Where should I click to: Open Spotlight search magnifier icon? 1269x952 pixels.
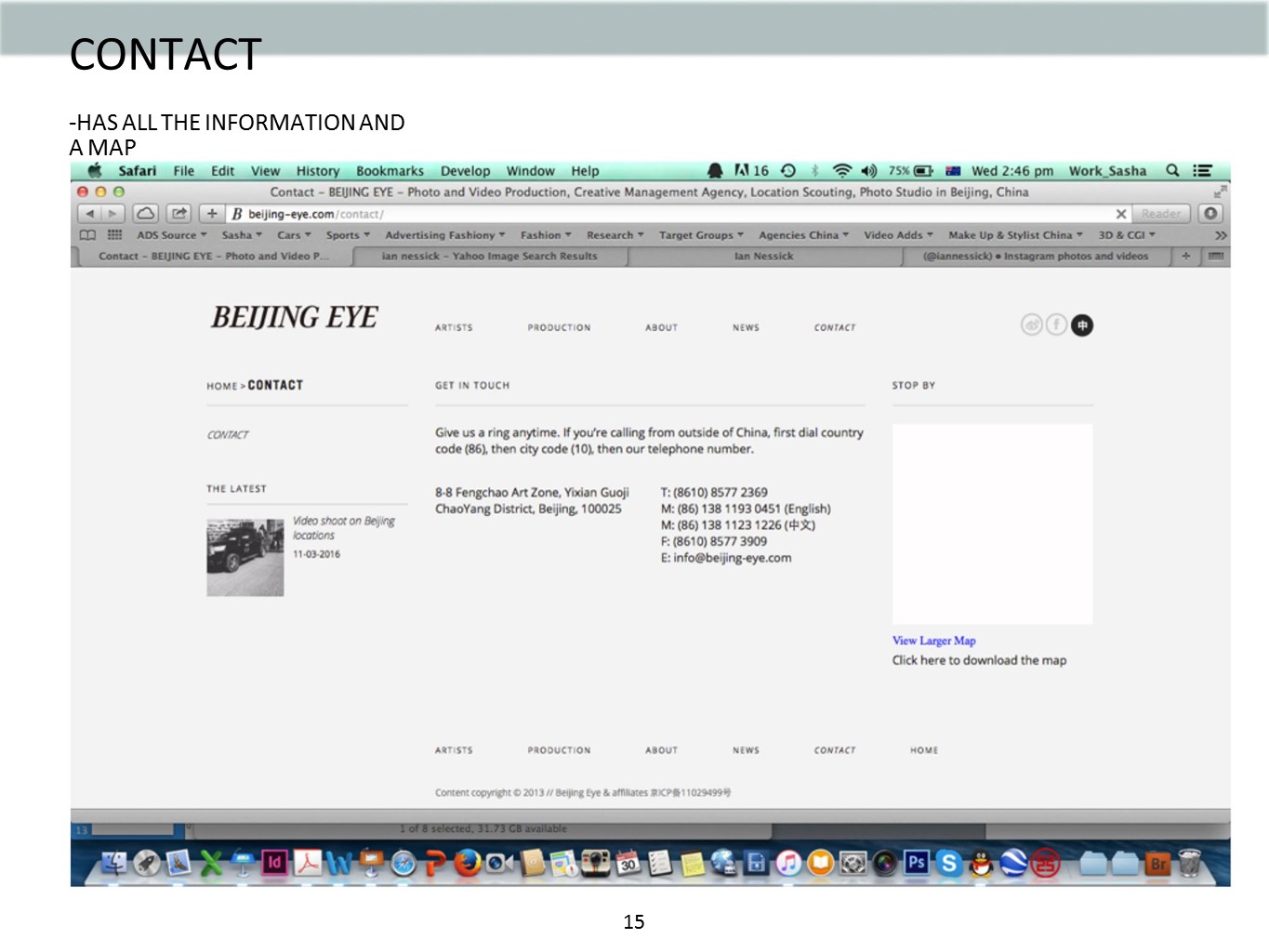1172,170
